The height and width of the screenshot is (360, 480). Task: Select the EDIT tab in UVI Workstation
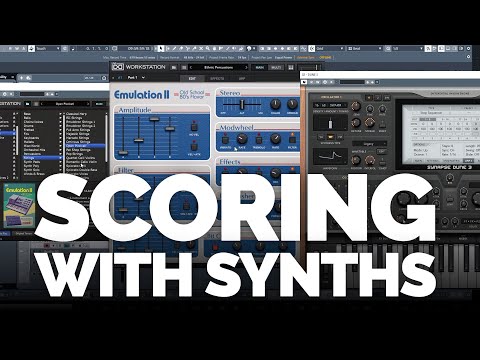point(192,79)
